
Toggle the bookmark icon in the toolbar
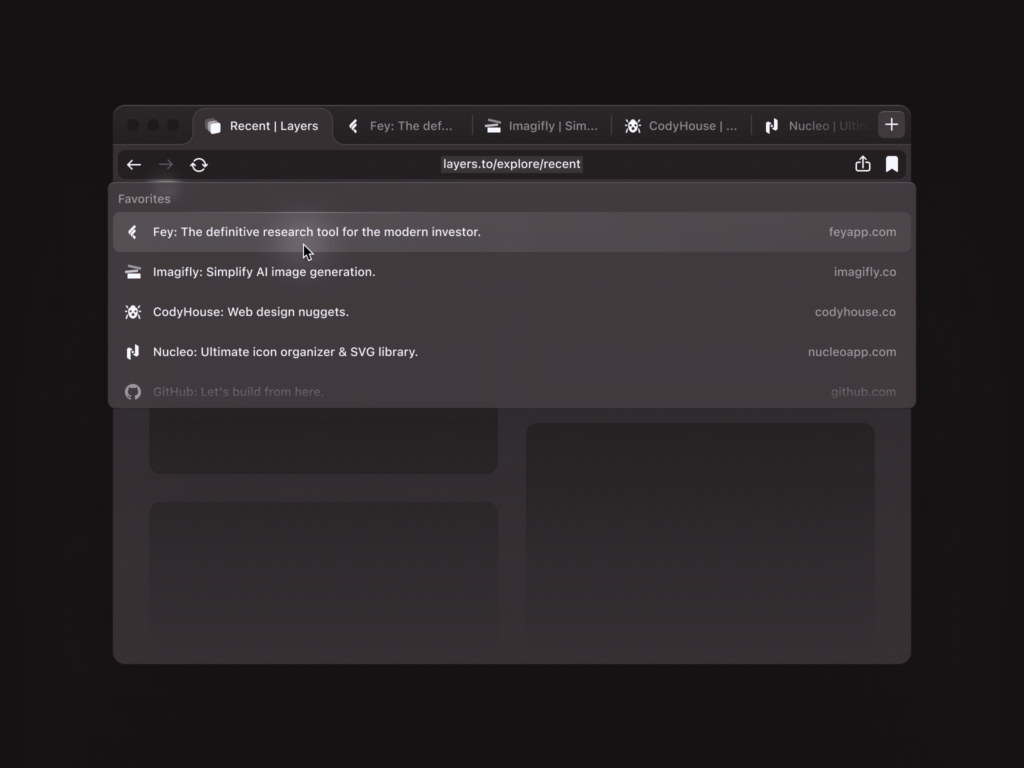click(891, 164)
